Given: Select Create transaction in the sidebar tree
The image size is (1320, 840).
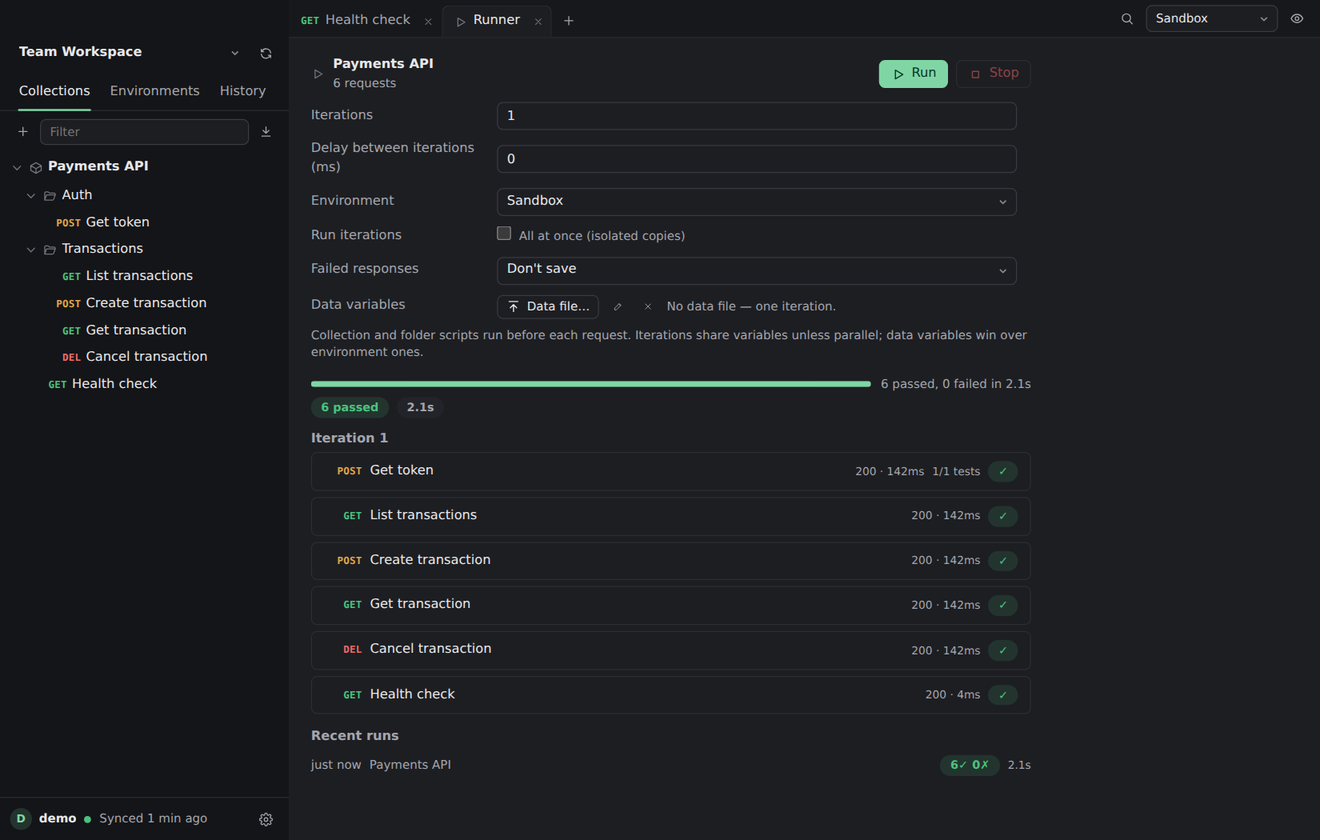Looking at the screenshot, I should tap(145, 303).
